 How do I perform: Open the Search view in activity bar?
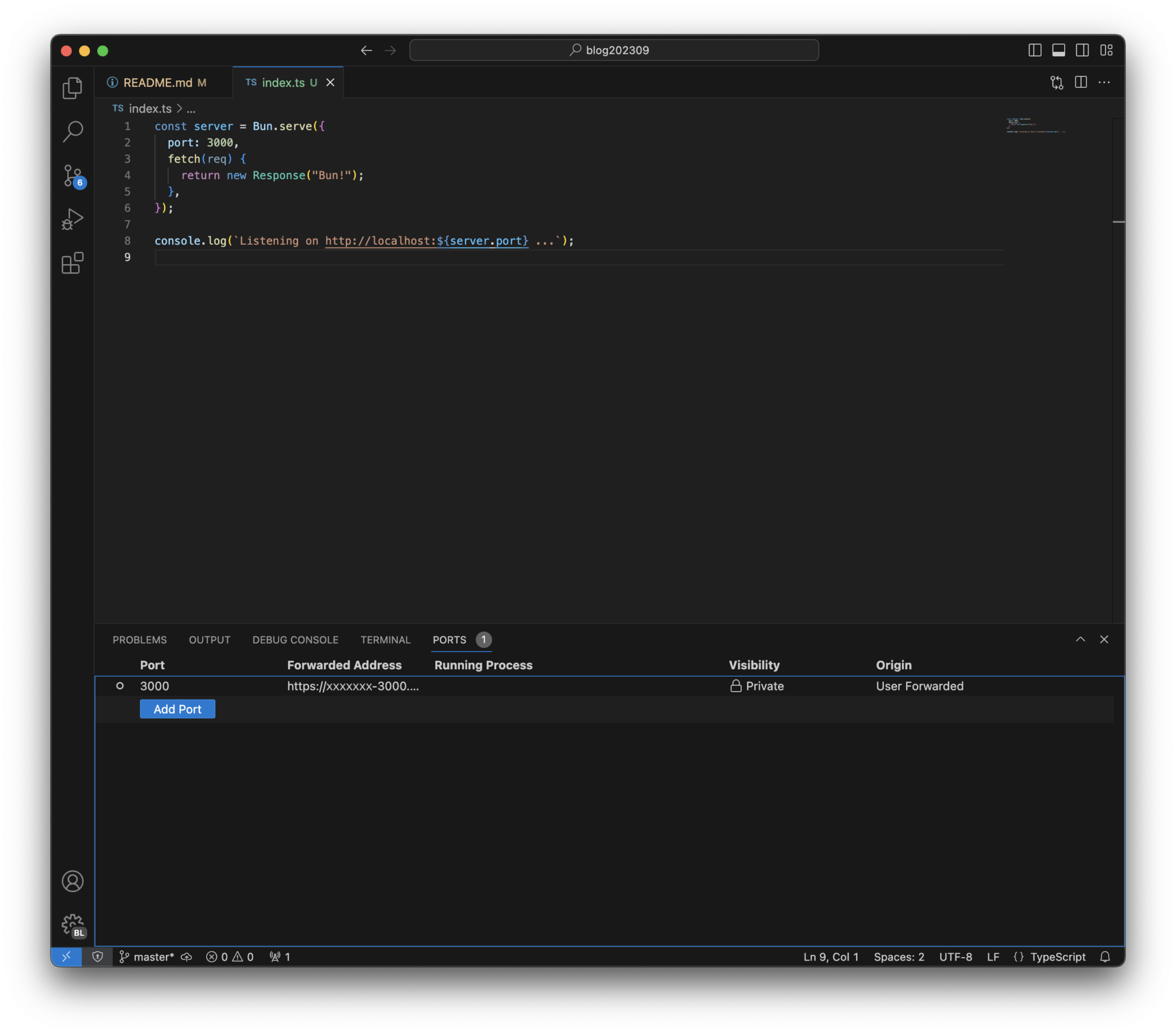click(72, 132)
